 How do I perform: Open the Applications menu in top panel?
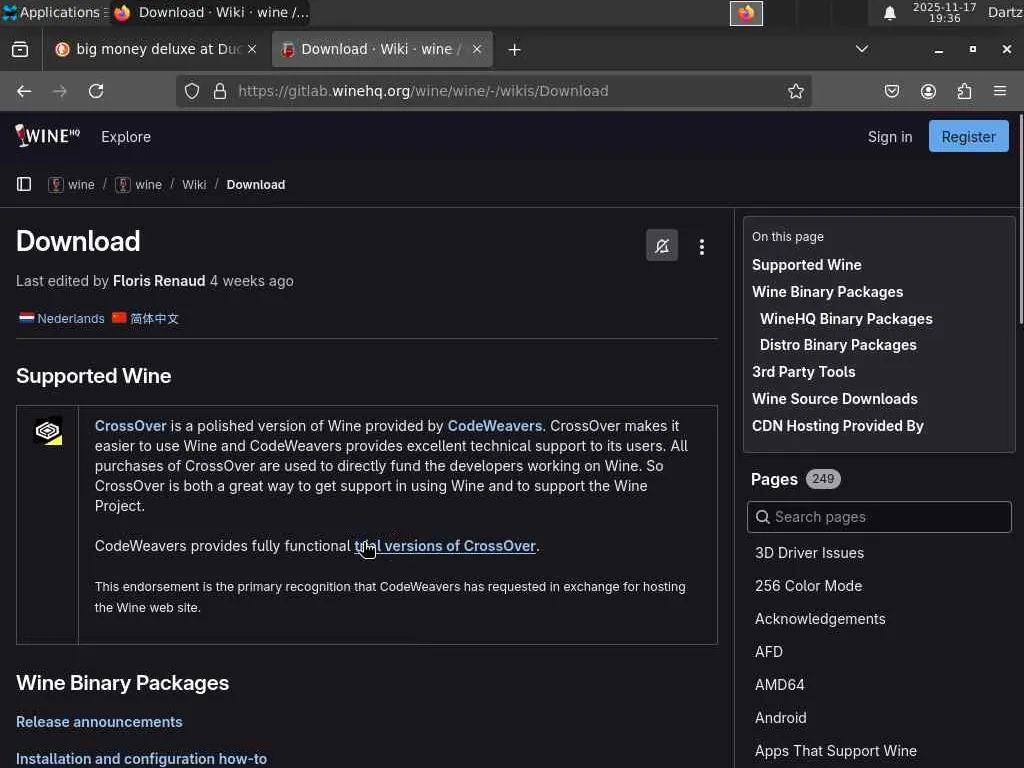coord(54,12)
